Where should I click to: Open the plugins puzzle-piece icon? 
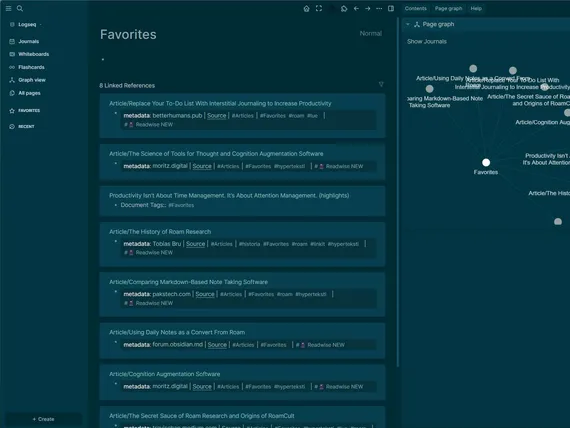pos(344,8)
